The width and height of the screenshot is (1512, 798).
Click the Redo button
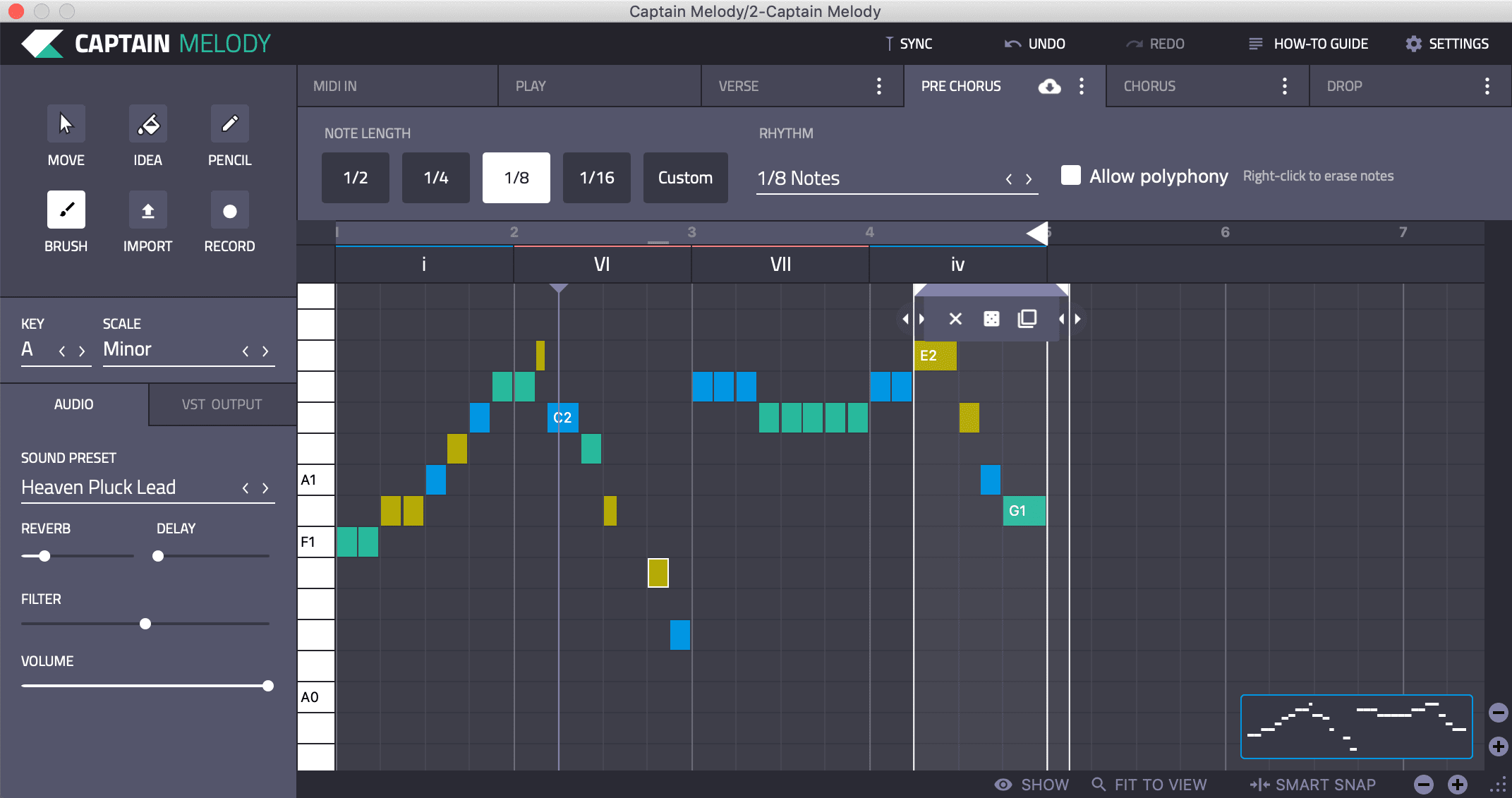point(1155,44)
